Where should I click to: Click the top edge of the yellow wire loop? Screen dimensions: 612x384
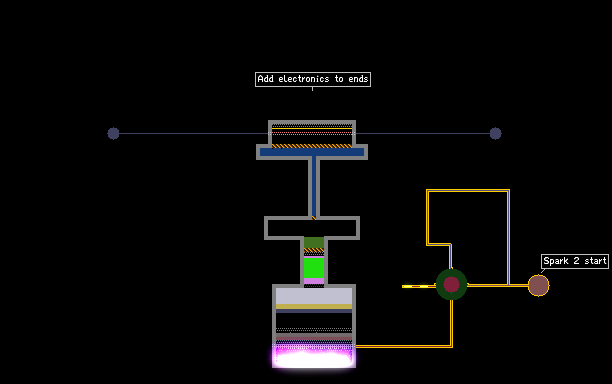(468, 191)
